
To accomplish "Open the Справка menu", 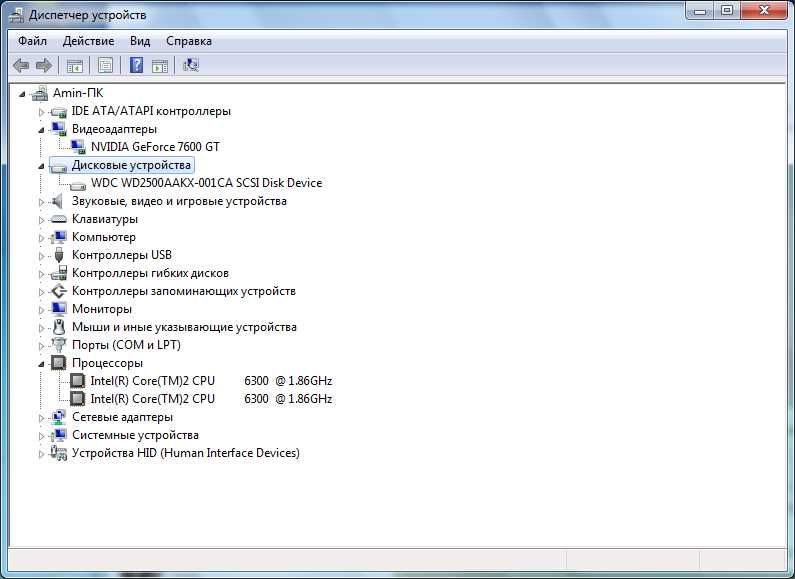I will click(189, 41).
